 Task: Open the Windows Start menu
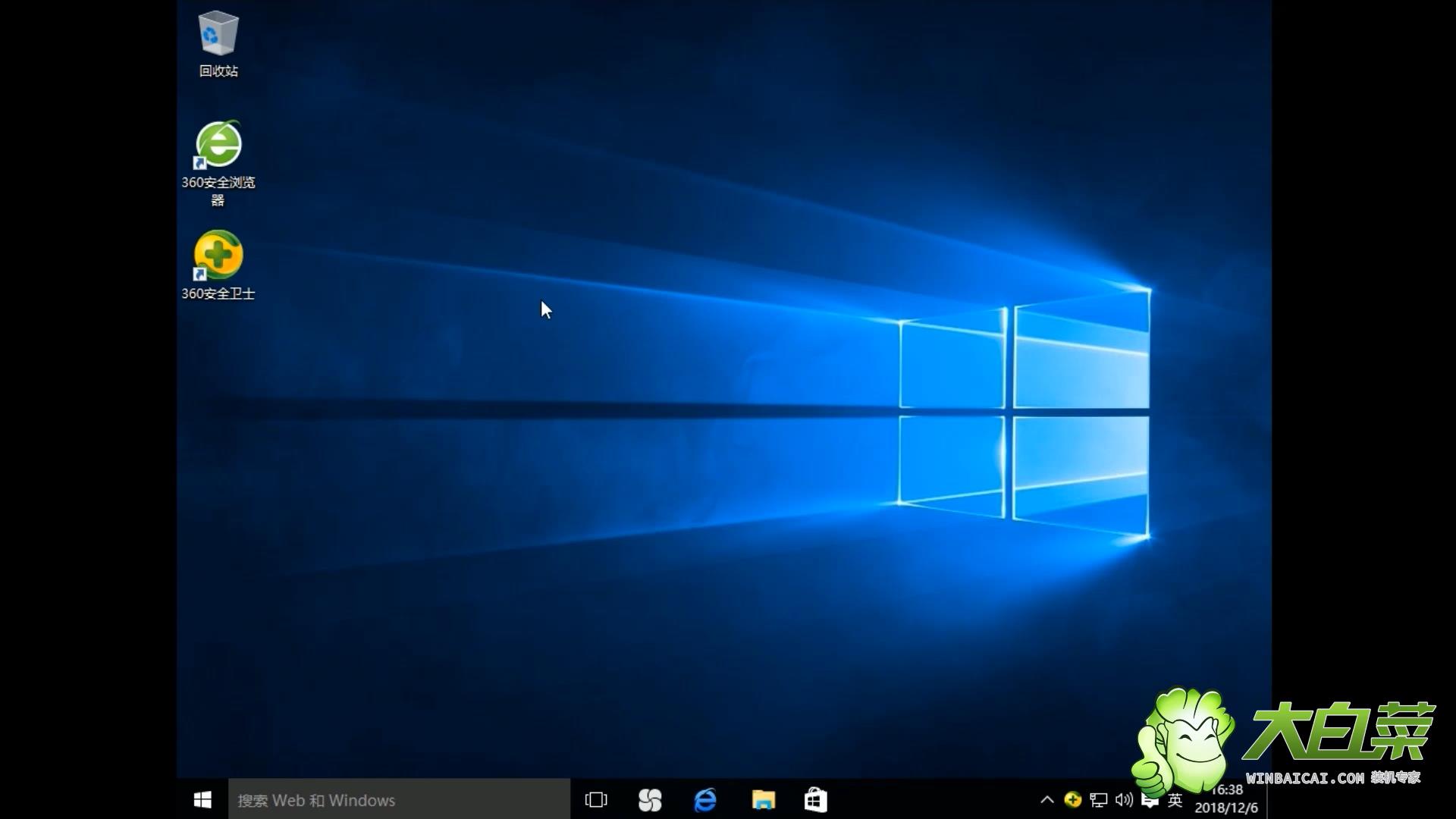coord(202,799)
